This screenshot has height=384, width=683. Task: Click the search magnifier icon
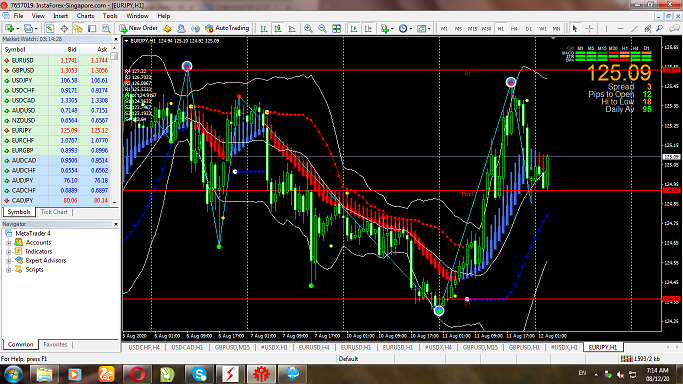tap(660, 28)
